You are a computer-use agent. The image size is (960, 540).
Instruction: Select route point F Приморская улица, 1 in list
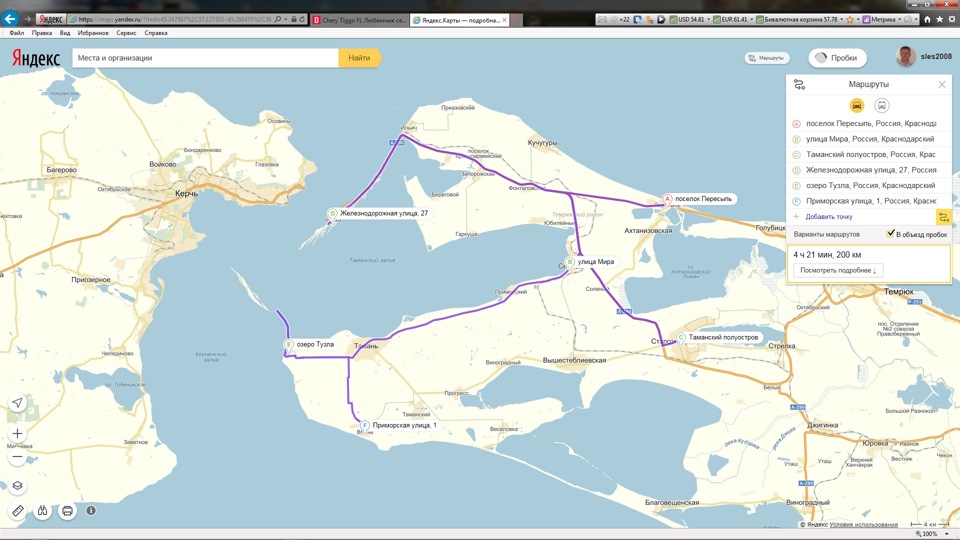coord(868,200)
